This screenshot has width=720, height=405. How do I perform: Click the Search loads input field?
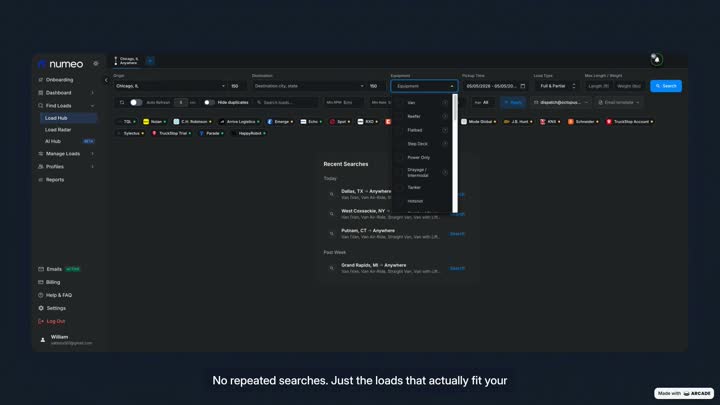click(x=285, y=102)
